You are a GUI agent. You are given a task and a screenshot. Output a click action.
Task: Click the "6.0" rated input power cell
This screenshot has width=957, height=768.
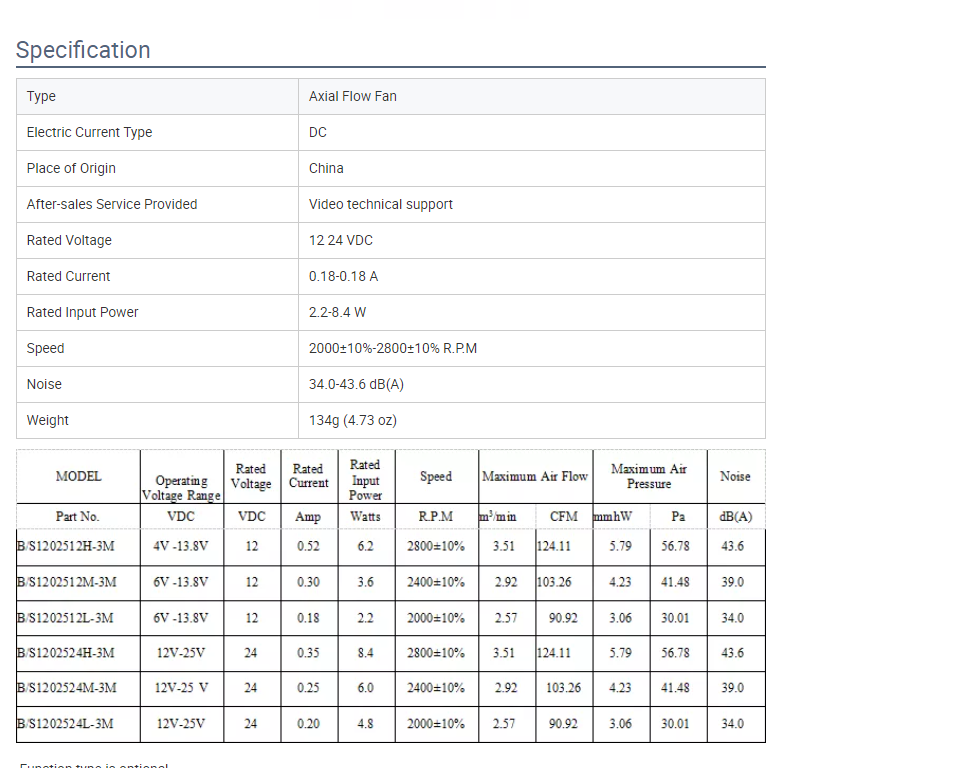tap(366, 688)
